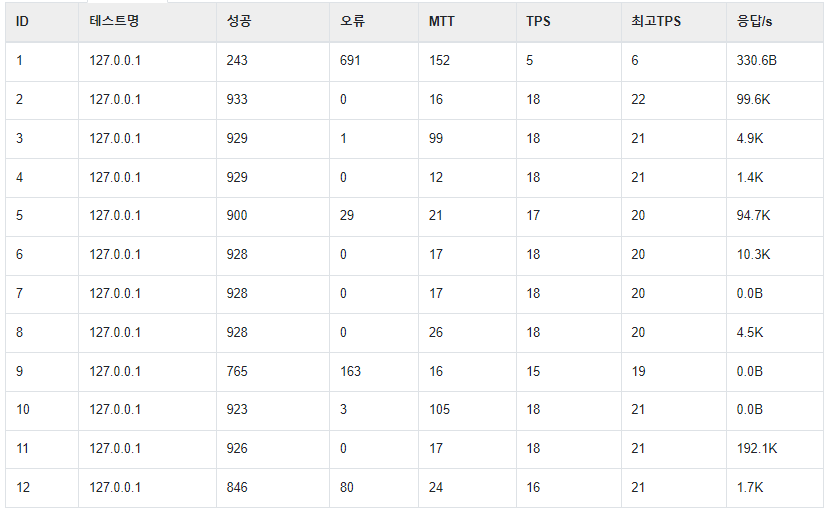
Task: Click the 테스트명 column header
Action: pos(147,22)
